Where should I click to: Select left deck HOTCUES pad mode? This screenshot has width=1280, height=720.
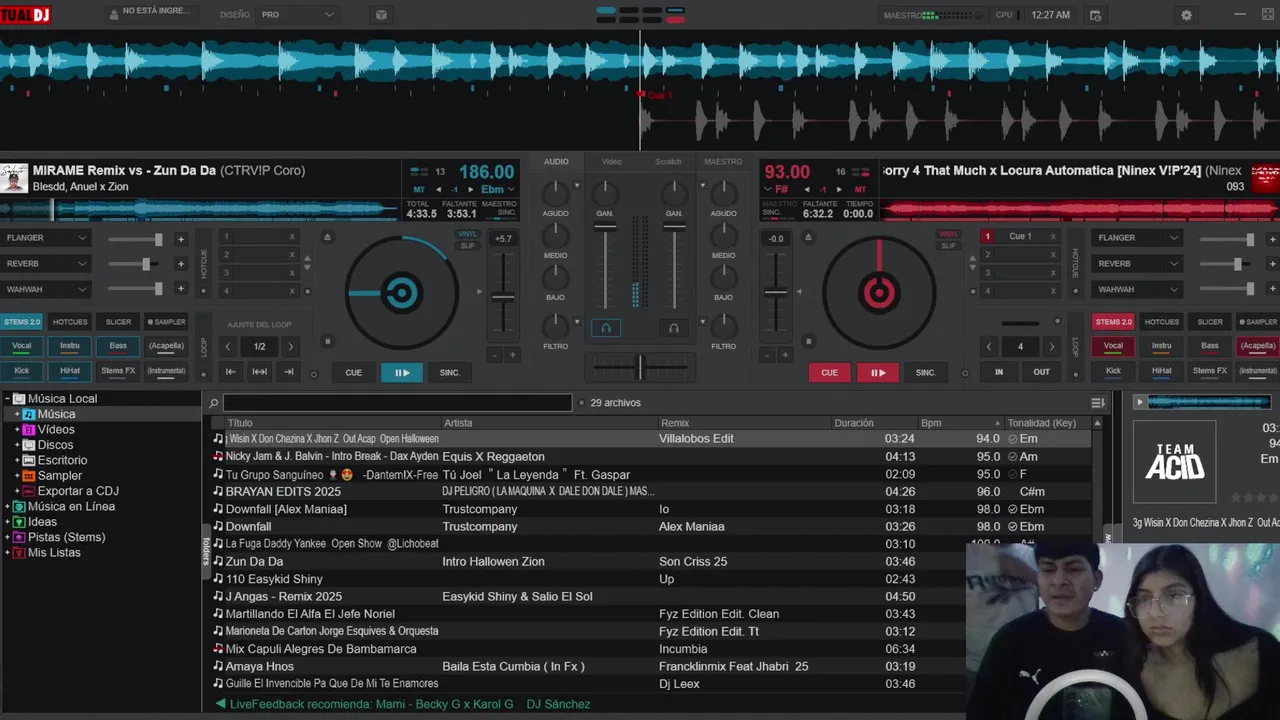pyautogui.click(x=70, y=322)
